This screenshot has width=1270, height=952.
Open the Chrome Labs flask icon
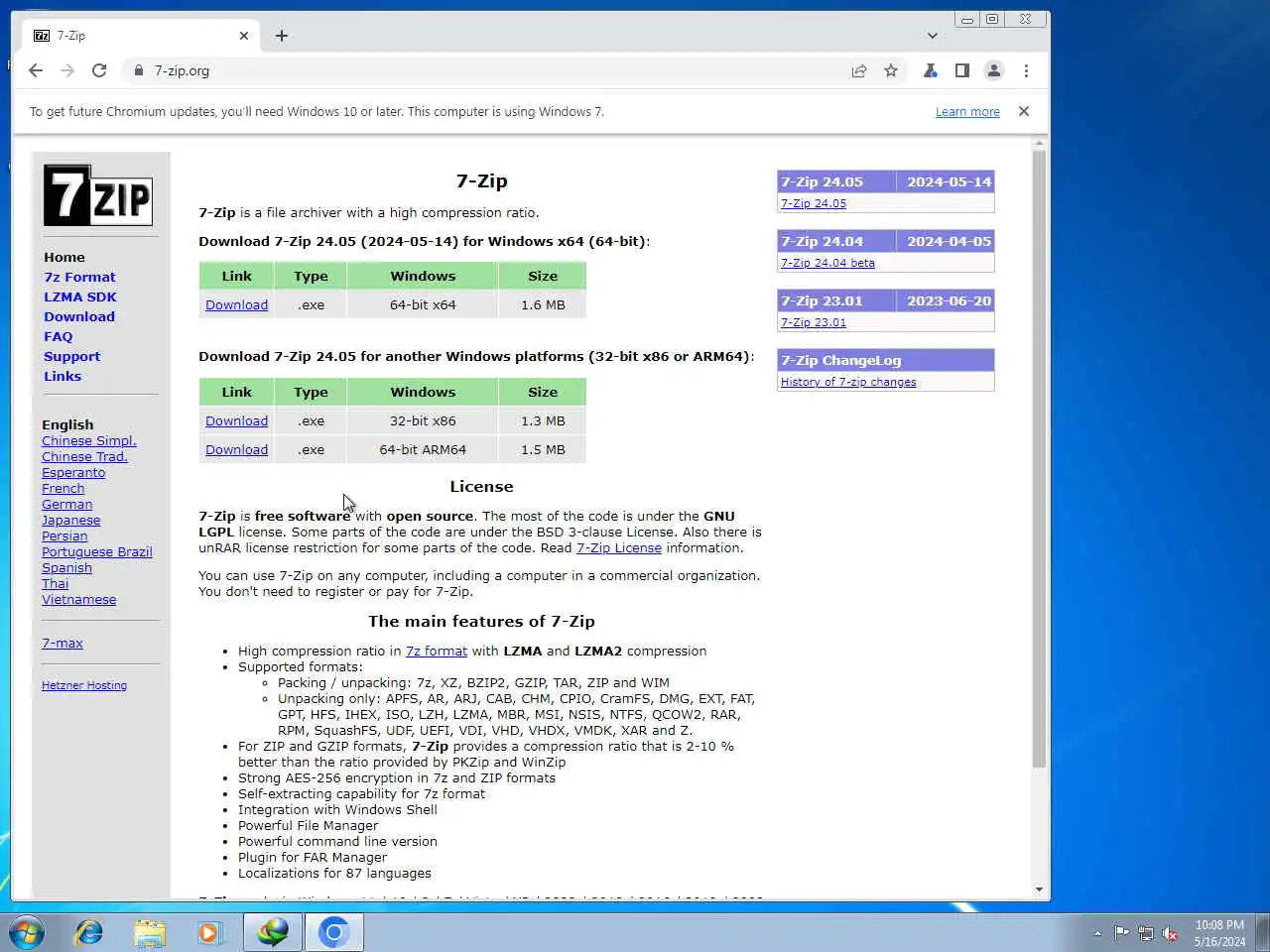point(930,70)
